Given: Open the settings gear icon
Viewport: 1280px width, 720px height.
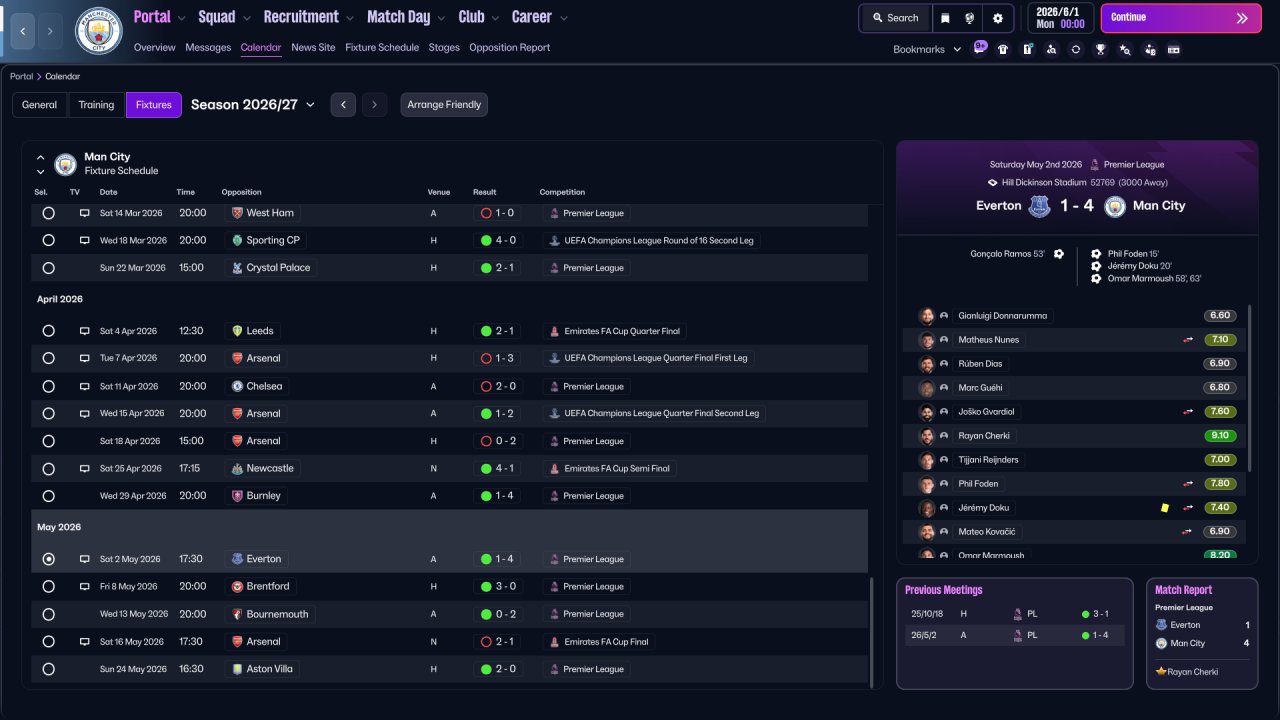Looking at the screenshot, I should pos(997,18).
